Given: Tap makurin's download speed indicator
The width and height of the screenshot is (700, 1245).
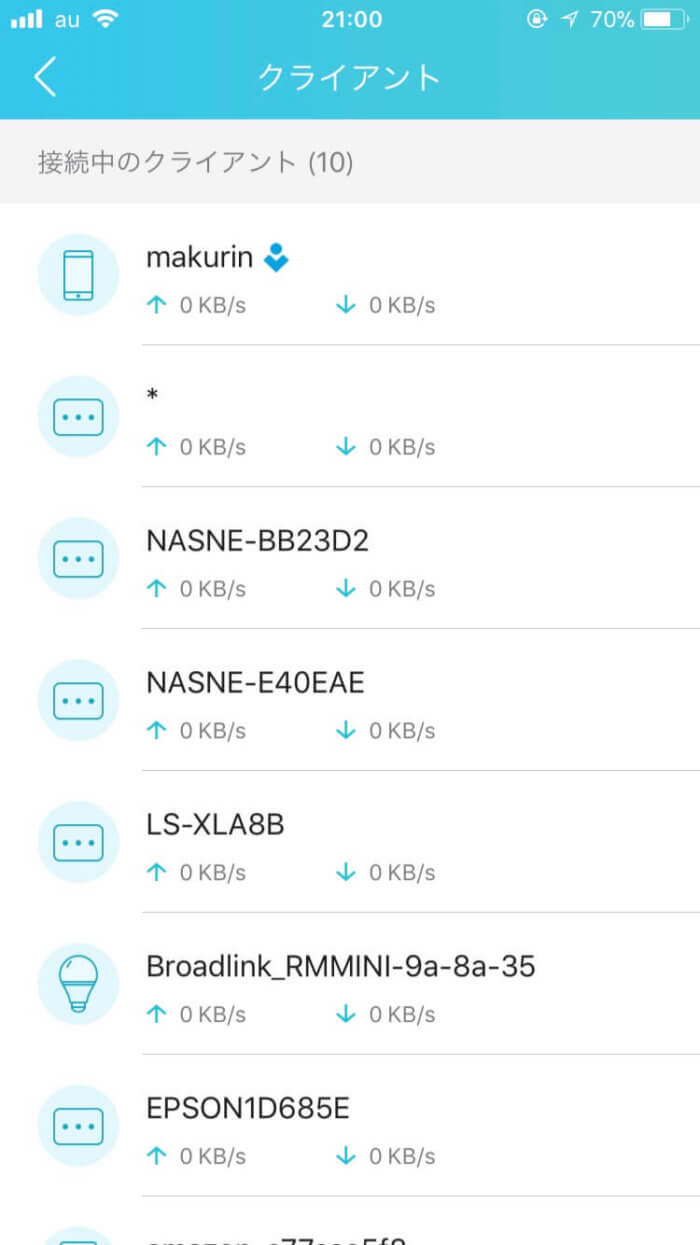Looking at the screenshot, I should (x=386, y=305).
